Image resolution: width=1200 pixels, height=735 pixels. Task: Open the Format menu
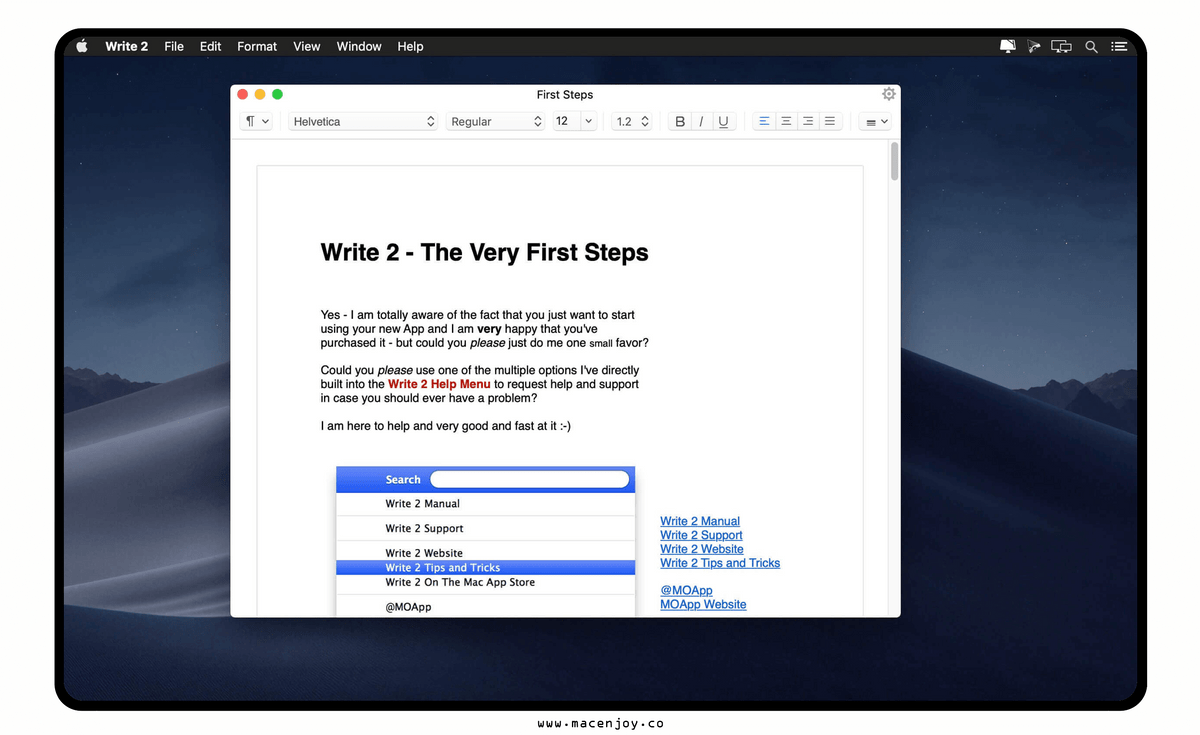pyautogui.click(x=257, y=46)
